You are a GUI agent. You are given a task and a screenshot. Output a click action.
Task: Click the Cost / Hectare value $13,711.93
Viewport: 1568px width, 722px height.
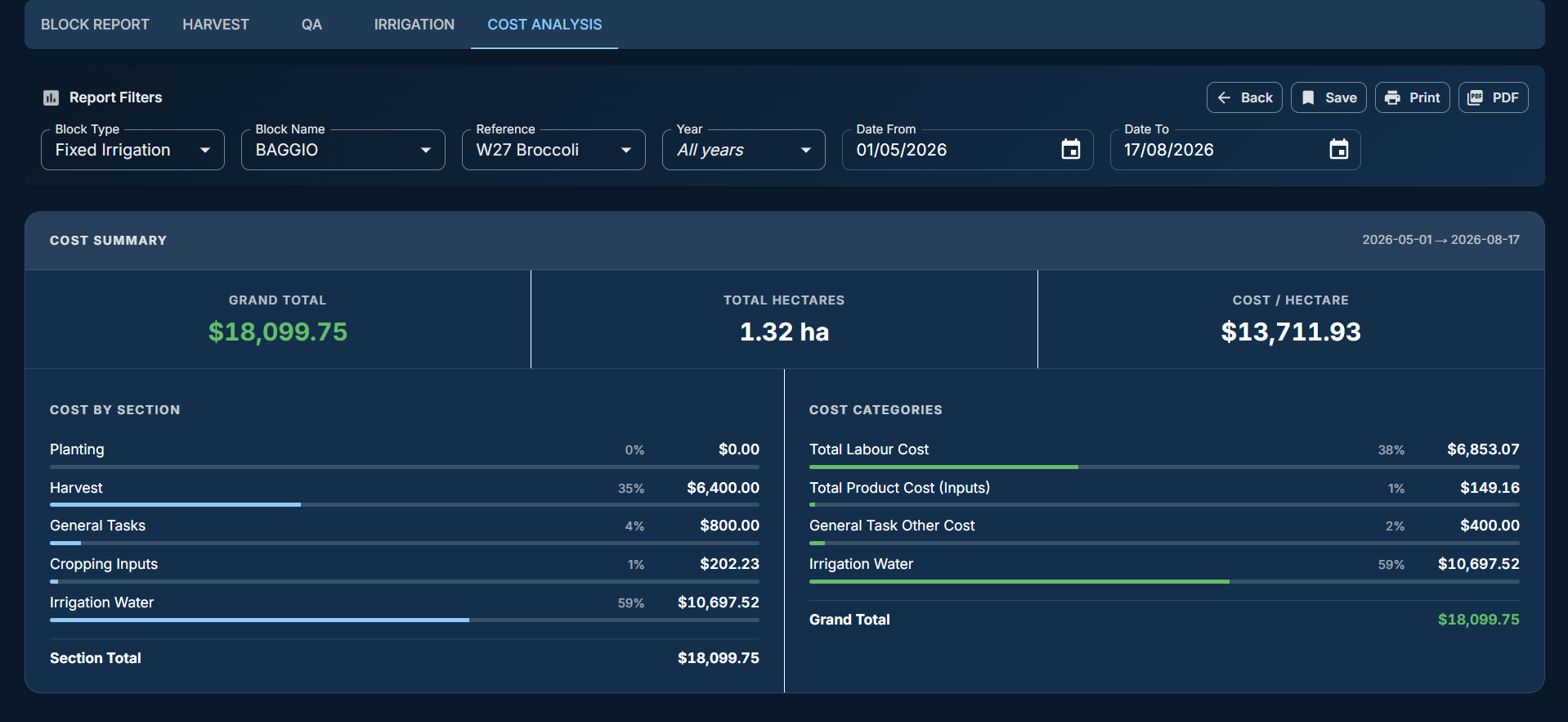pos(1291,332)
